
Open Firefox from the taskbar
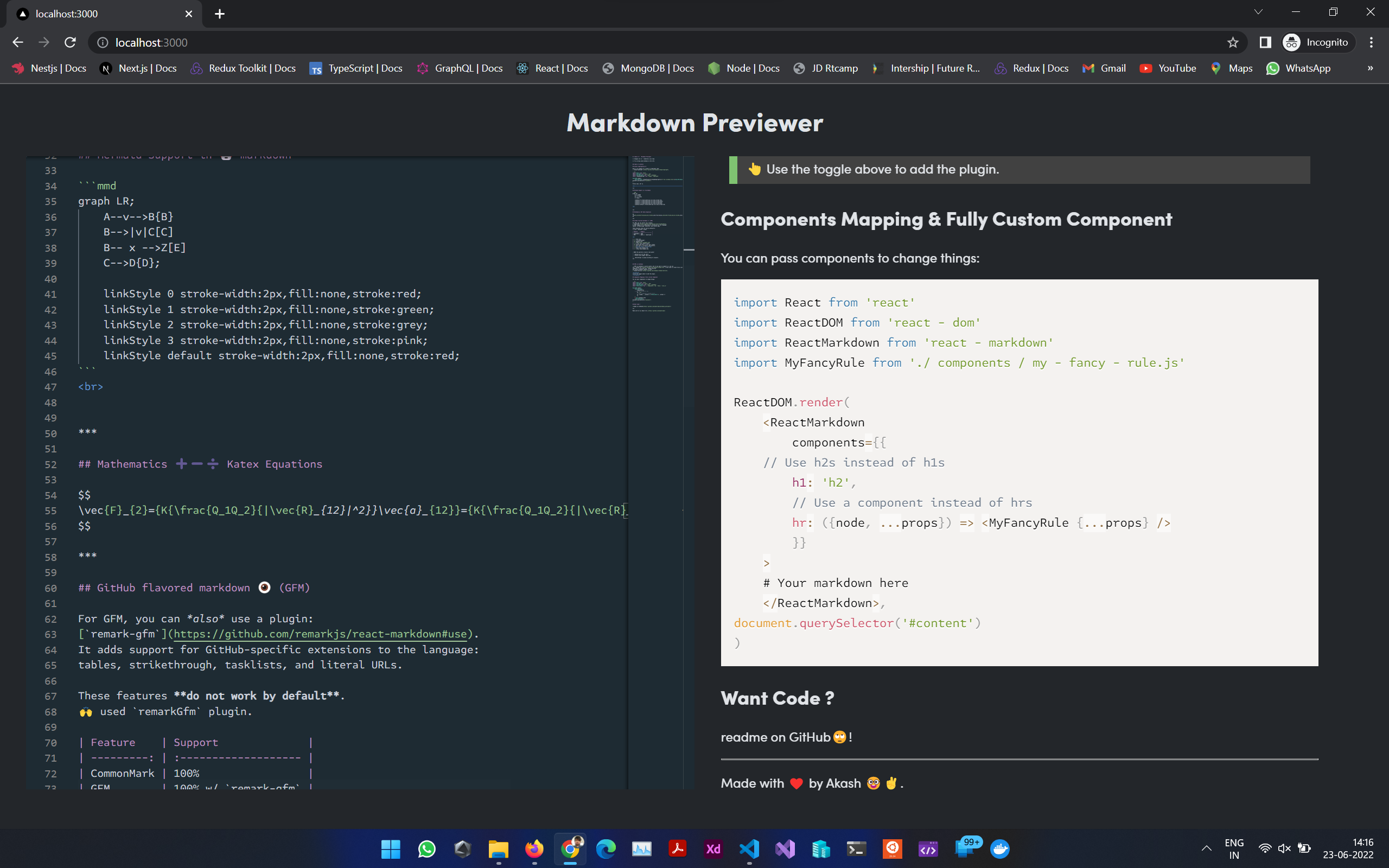pyautogui.click(x=534, y=848)
